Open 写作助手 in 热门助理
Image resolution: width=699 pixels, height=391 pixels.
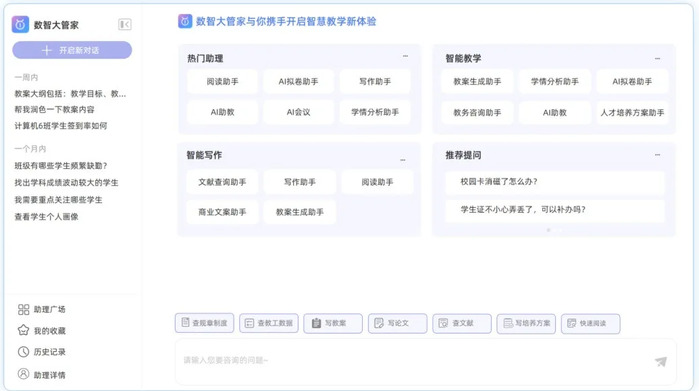[x=375, y=82]
